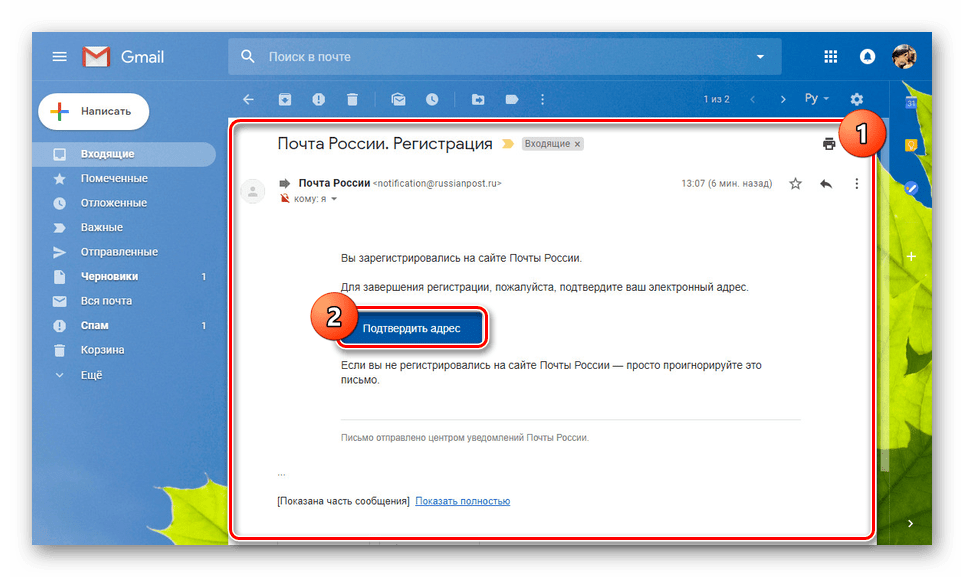Mark the message as unread
The image size is (964, 577).
[x=398, y=99]
